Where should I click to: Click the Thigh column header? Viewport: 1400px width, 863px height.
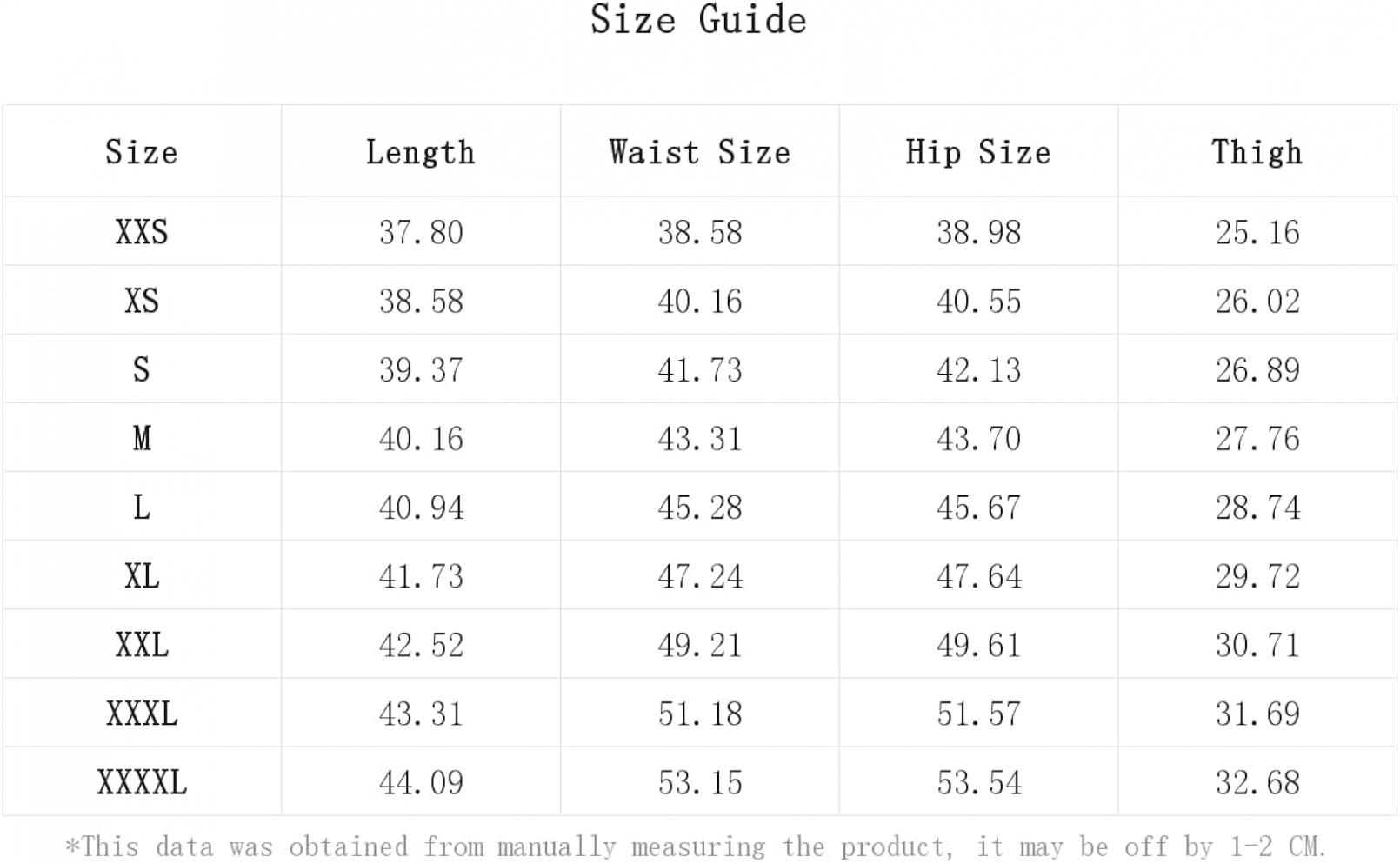pos(1257,152)
